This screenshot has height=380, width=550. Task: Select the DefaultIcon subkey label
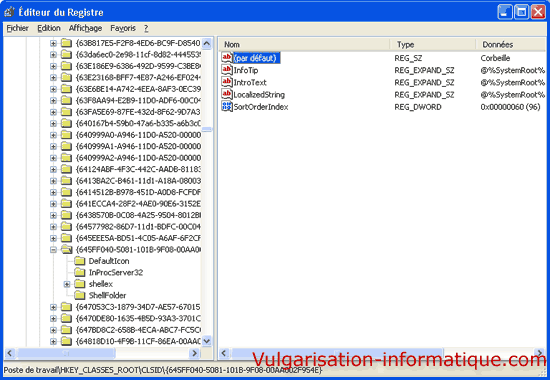tap(109, 261)
